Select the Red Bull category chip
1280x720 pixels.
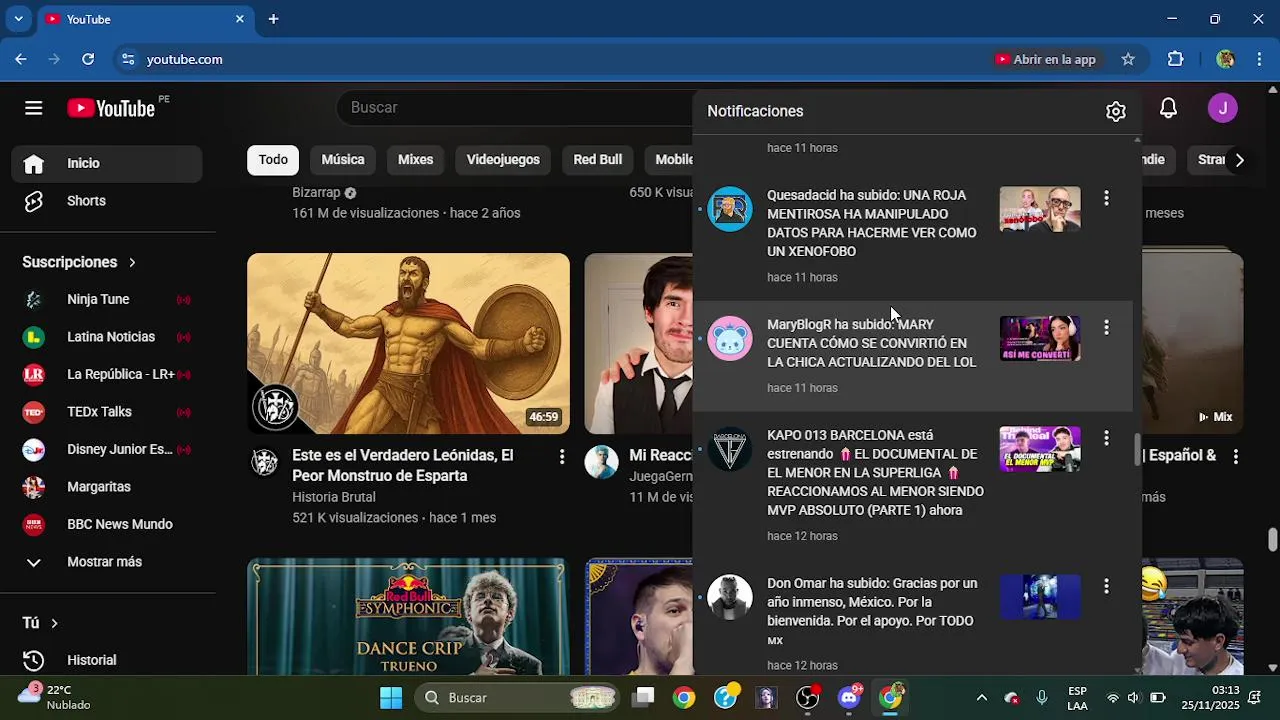point(597,159)
